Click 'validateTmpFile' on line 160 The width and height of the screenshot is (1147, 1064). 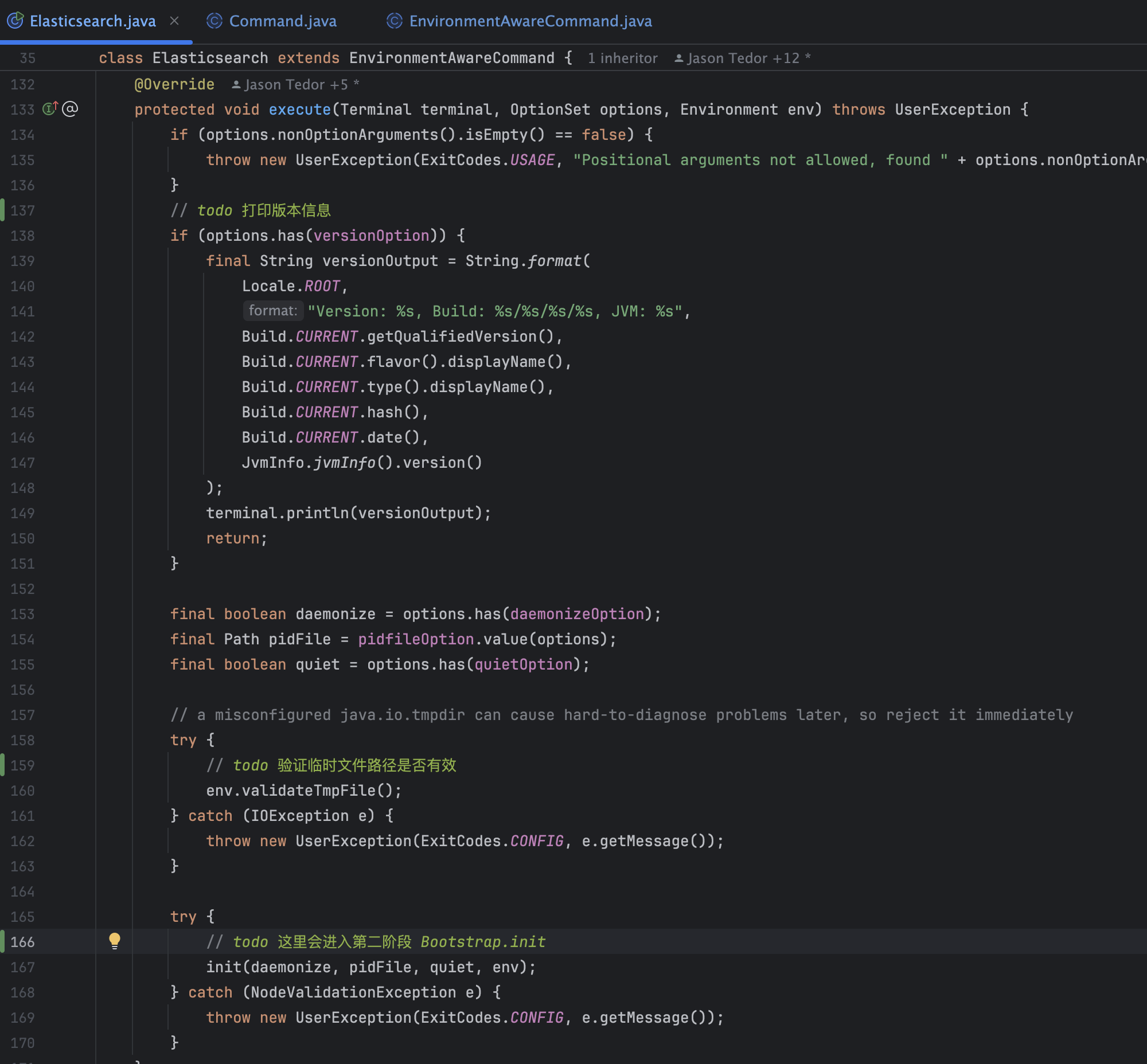(x=309, y=791)
